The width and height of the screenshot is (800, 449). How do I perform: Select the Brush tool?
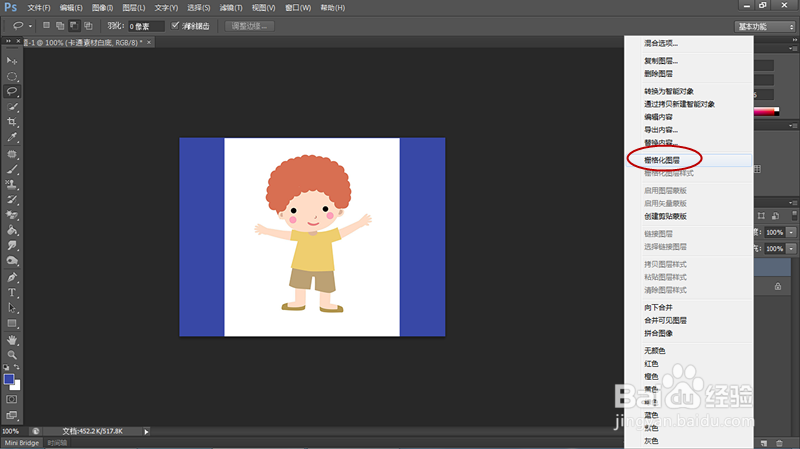click(12, 169)
